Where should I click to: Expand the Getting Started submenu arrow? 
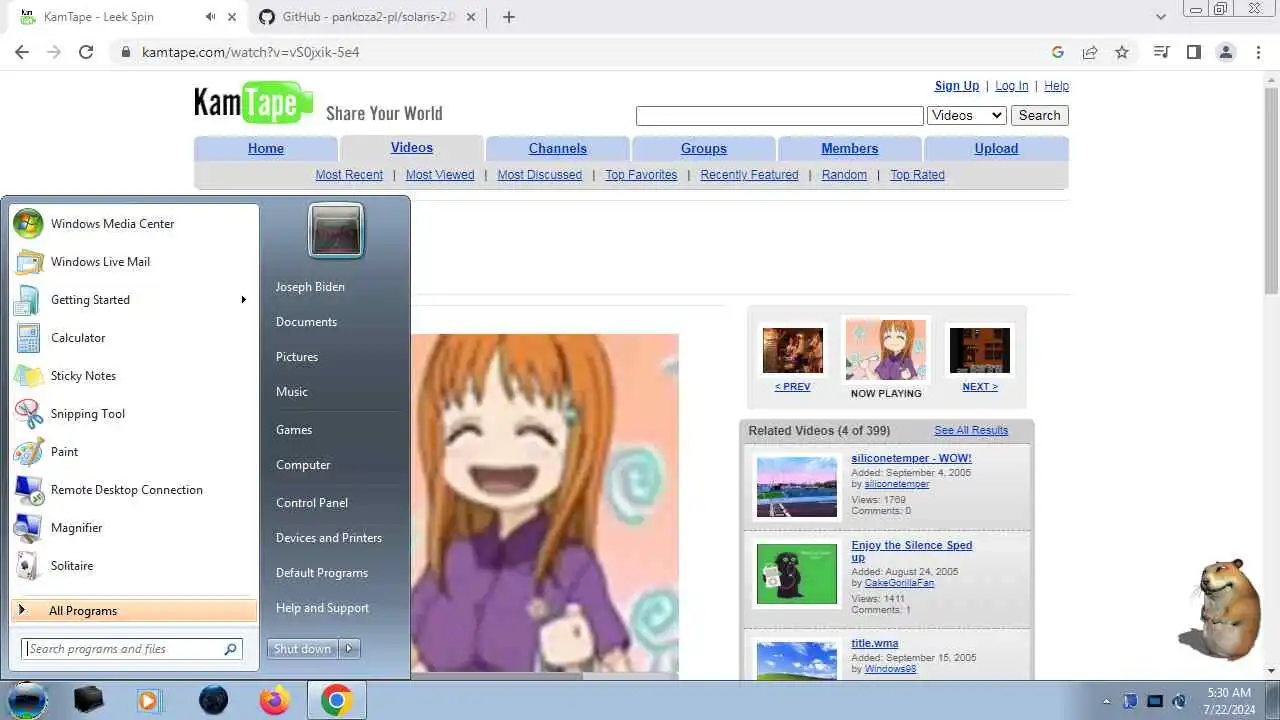243,300
